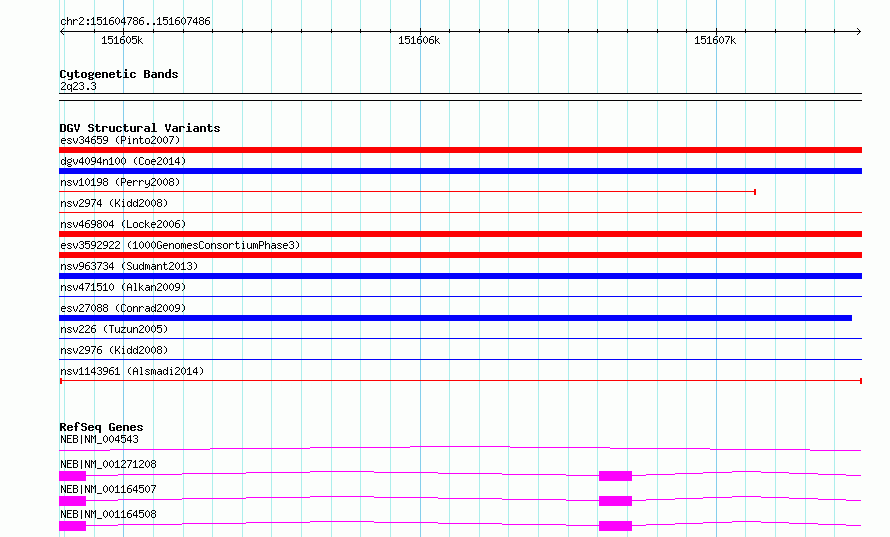Image resolution: width=890 pixels, height=537 pixels.
Task: Open the nsv2974 (Kidd2008) variant label
Action: pos(114,203)
